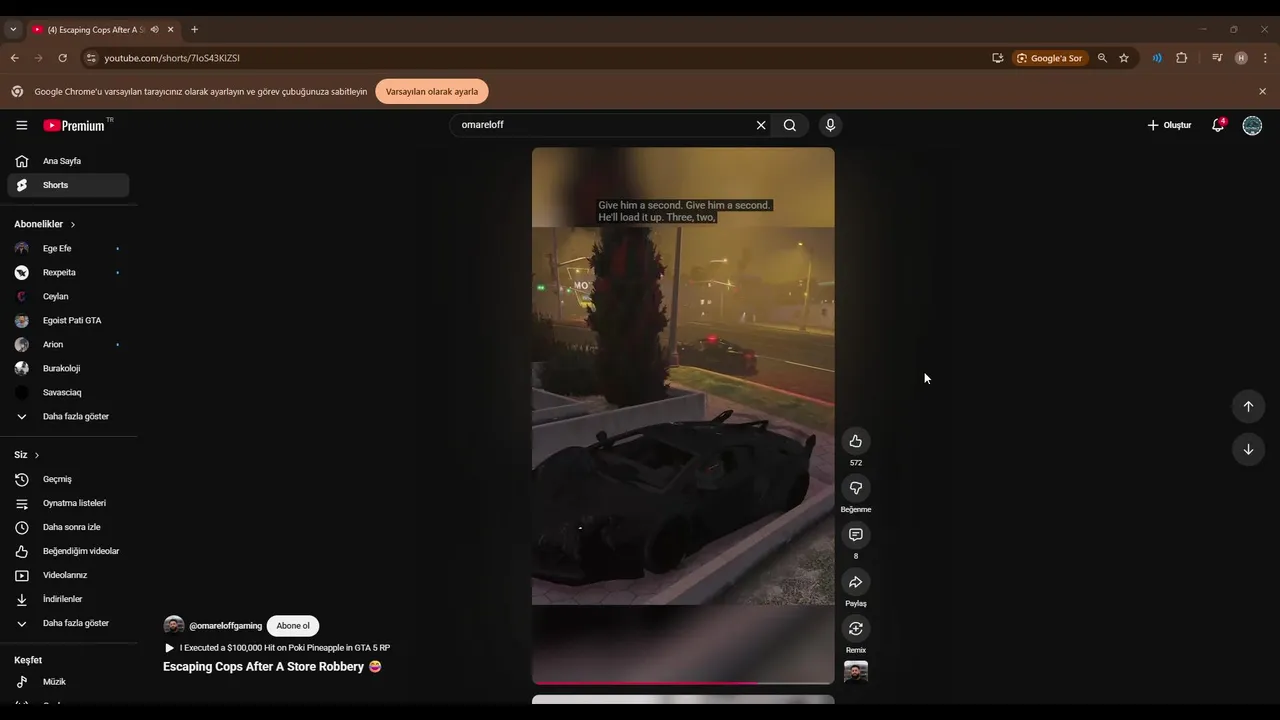Go to the previous short arrow
The image size is (1280, 720).
coord(1248,406)
